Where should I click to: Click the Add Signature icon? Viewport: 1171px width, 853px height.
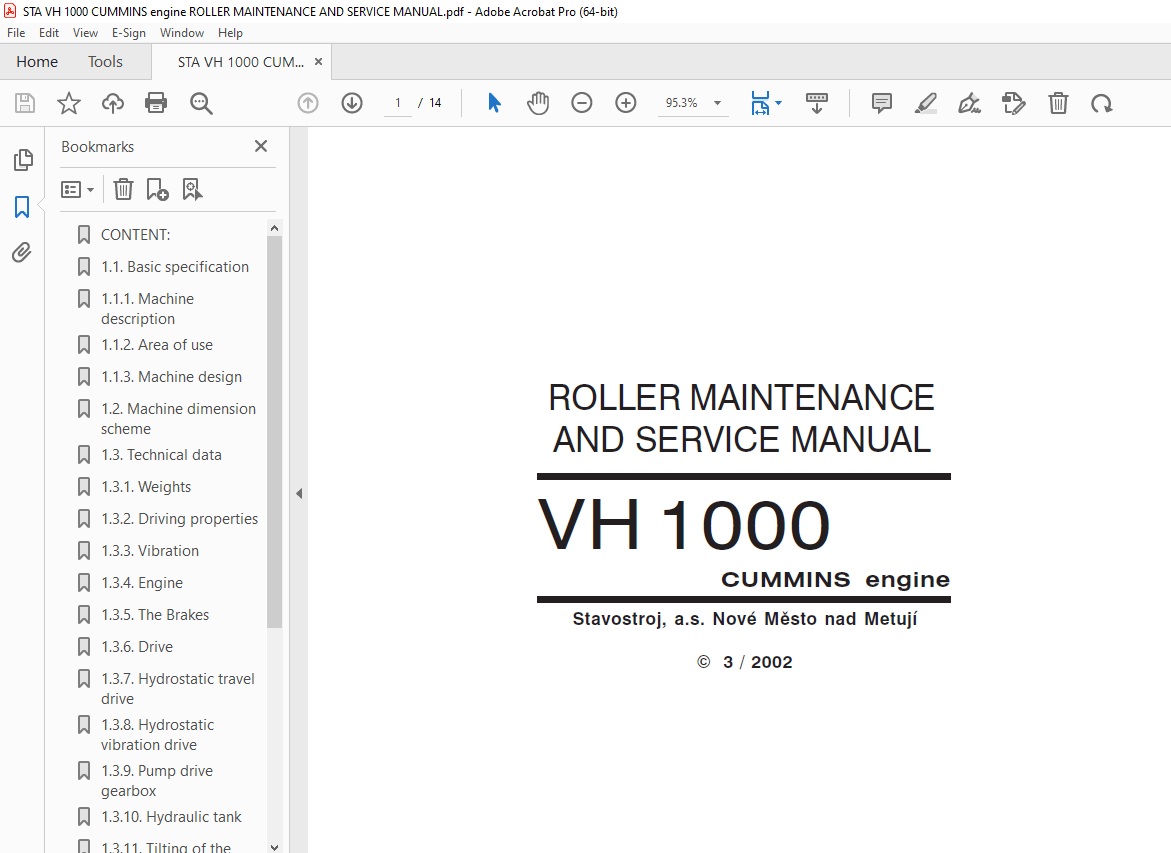pyautogui.click(x=969, y=102)
